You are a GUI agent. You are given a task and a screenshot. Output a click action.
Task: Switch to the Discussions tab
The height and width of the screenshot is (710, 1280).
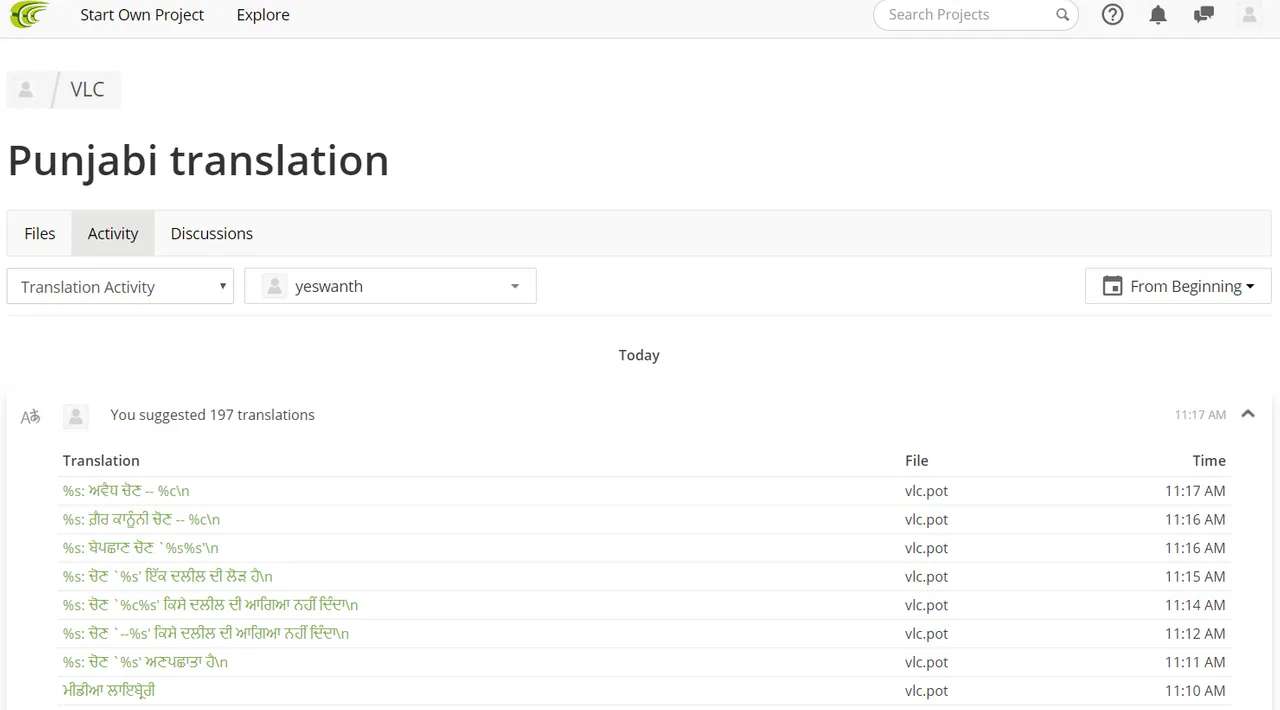pyautogui.click(x=212, y=233)
